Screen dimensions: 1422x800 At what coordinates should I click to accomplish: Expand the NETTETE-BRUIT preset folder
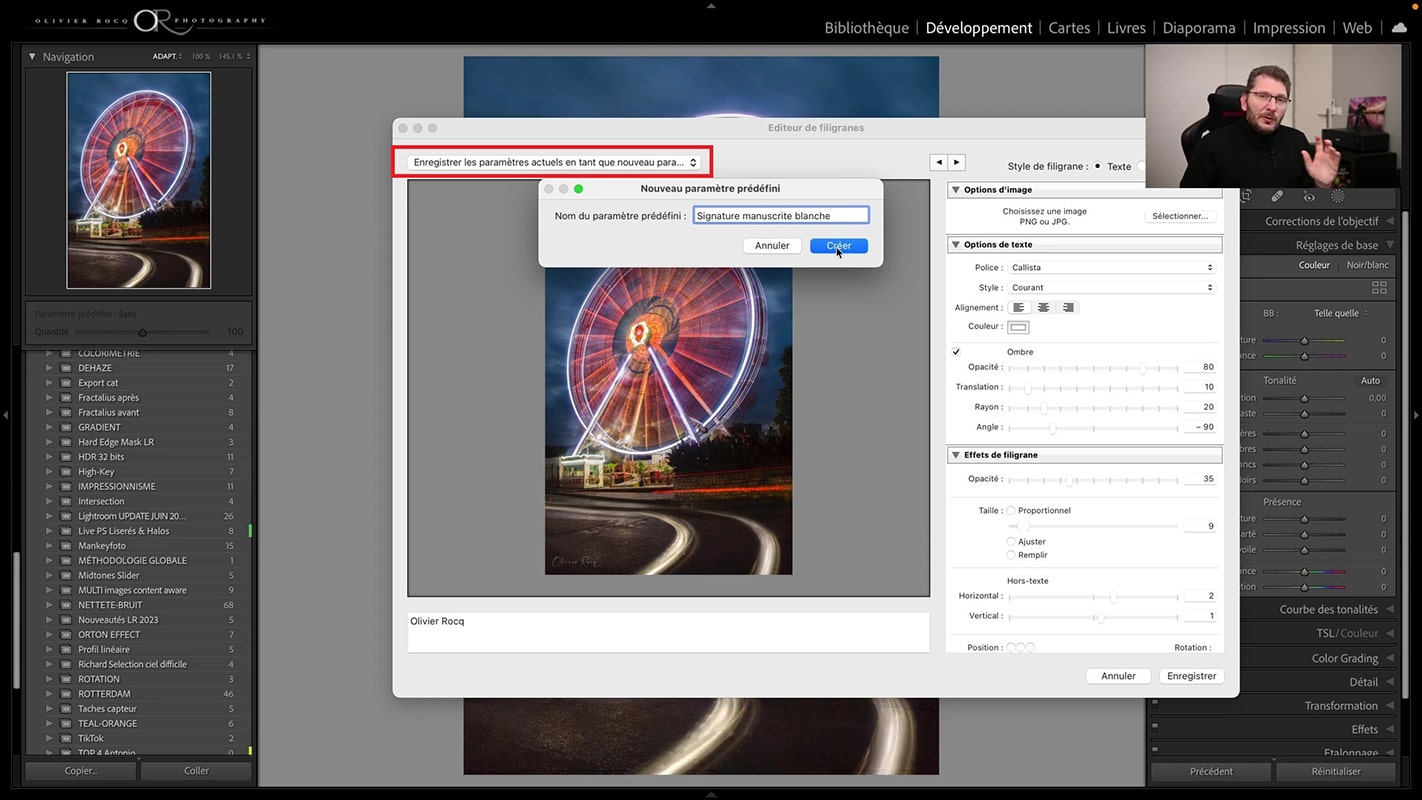tap(48, 605)
